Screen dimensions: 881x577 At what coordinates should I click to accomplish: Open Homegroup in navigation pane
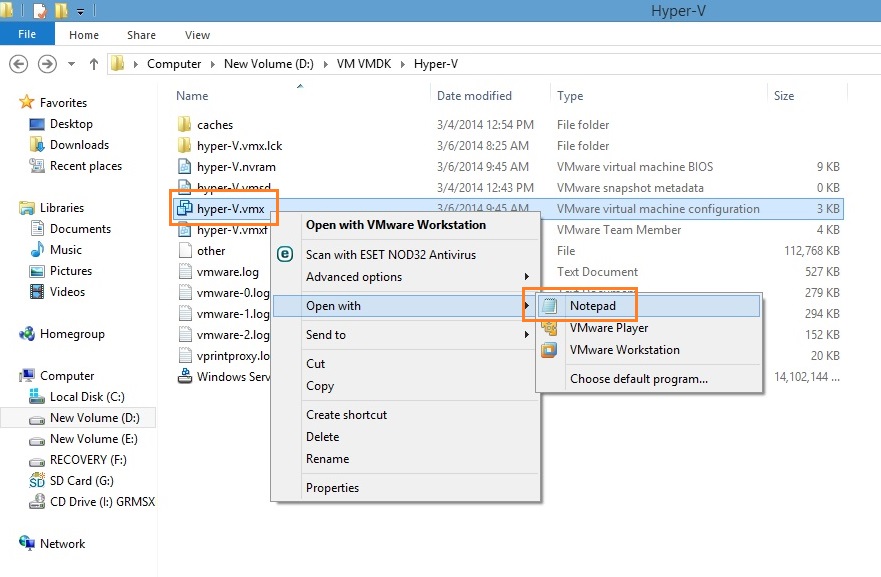pyautogui.click(x=72, y=334)
